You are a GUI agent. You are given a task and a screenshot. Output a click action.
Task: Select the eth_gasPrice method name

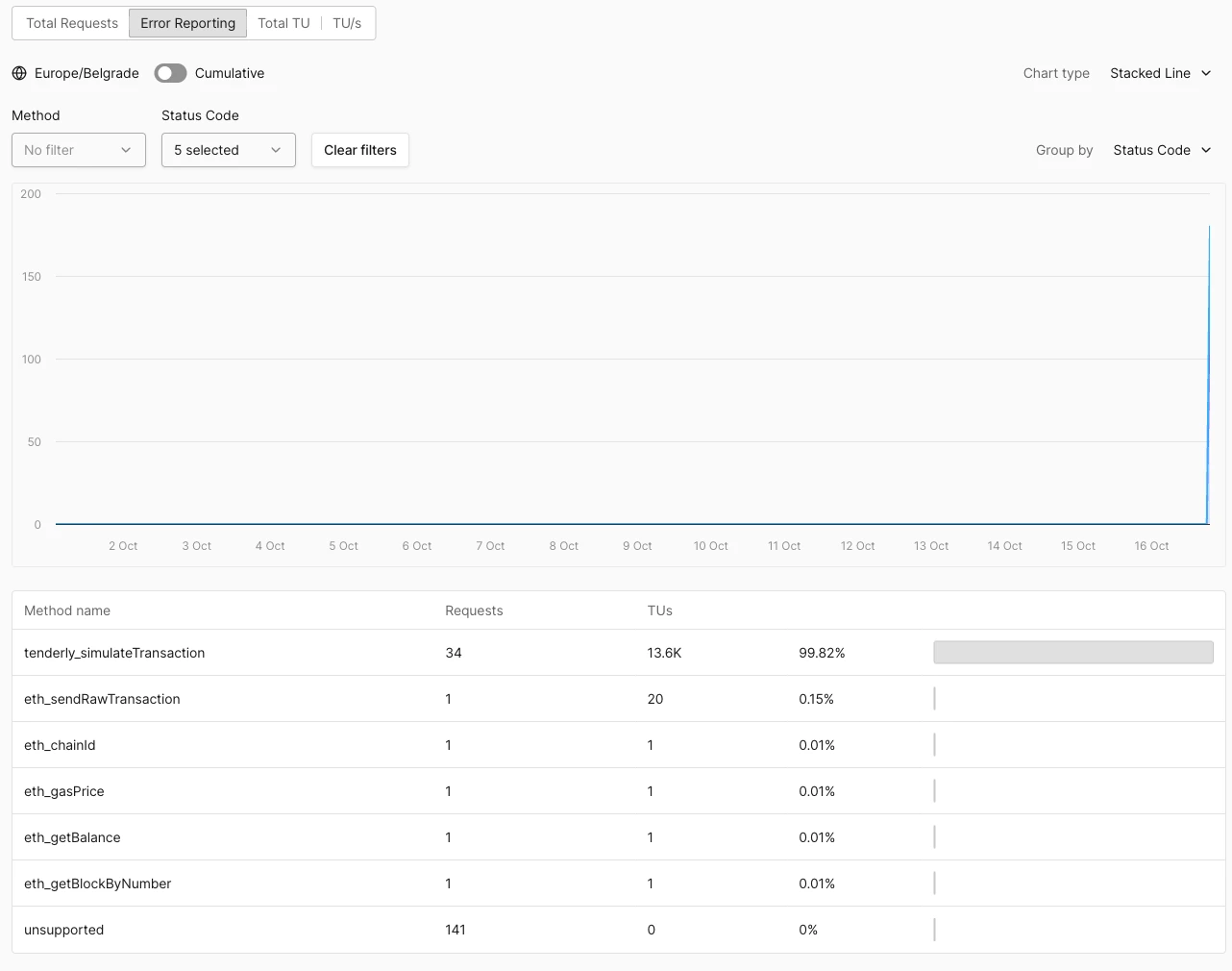64,791
